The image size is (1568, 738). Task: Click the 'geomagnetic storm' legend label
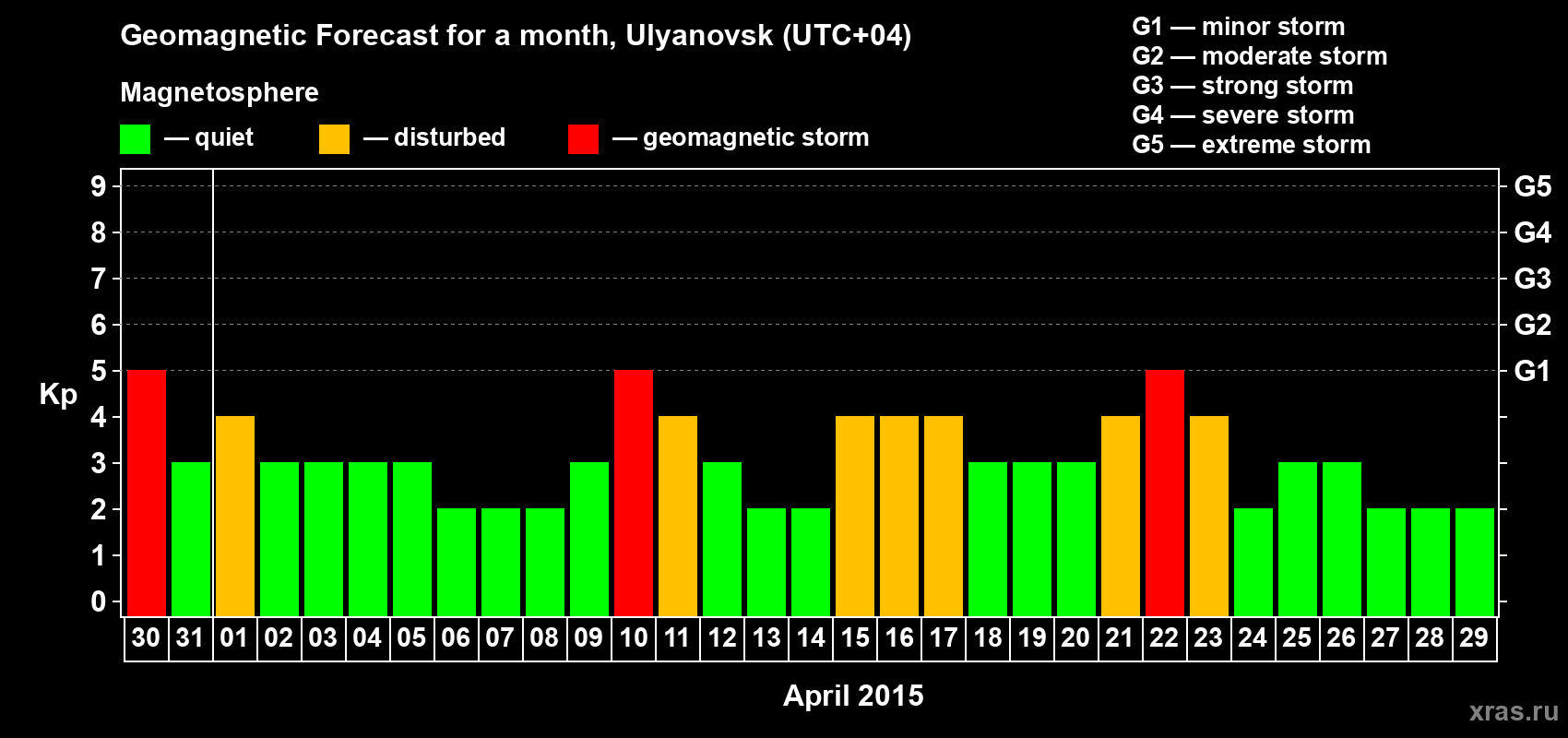756,137
